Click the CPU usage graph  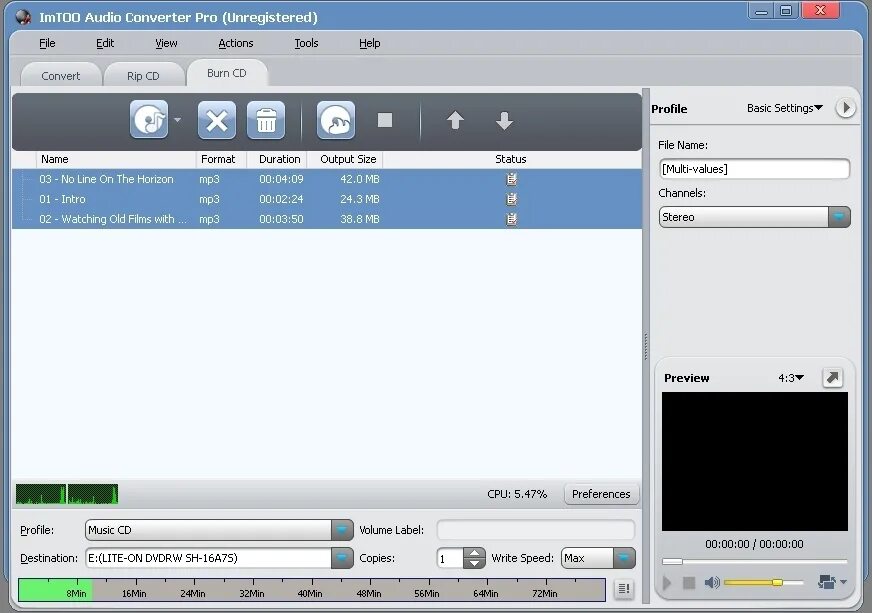point(67,494)
